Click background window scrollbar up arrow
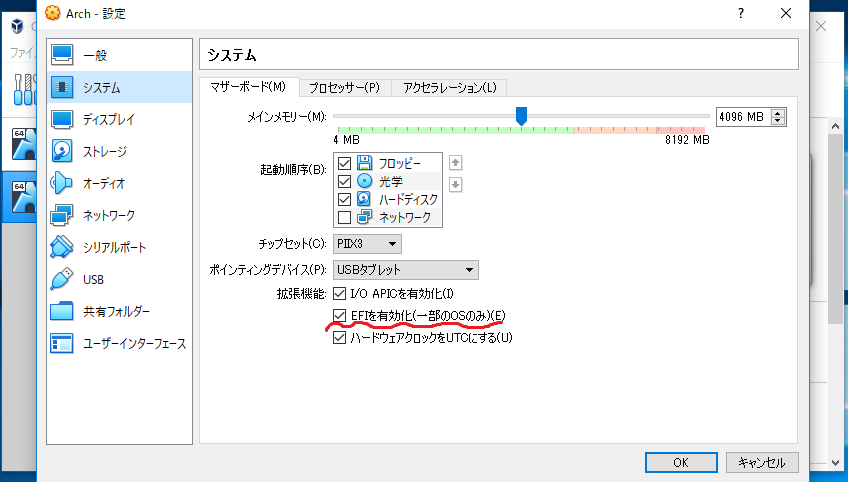The width and height of the screenshot is (848, 482). point(835,127)
